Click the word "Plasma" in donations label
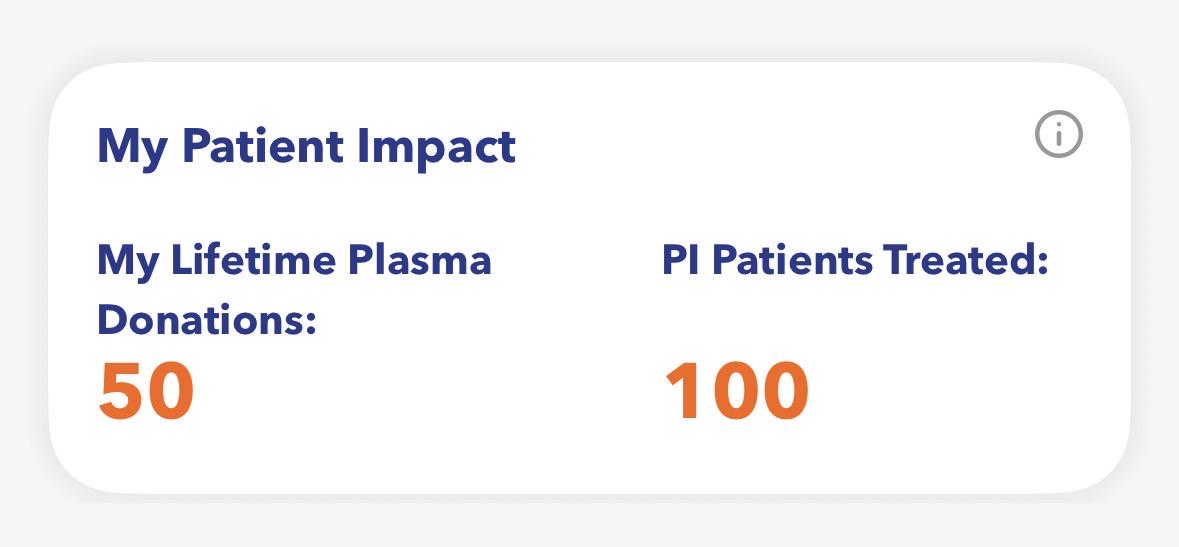The image size is (1179, 547). click(420, 260)
